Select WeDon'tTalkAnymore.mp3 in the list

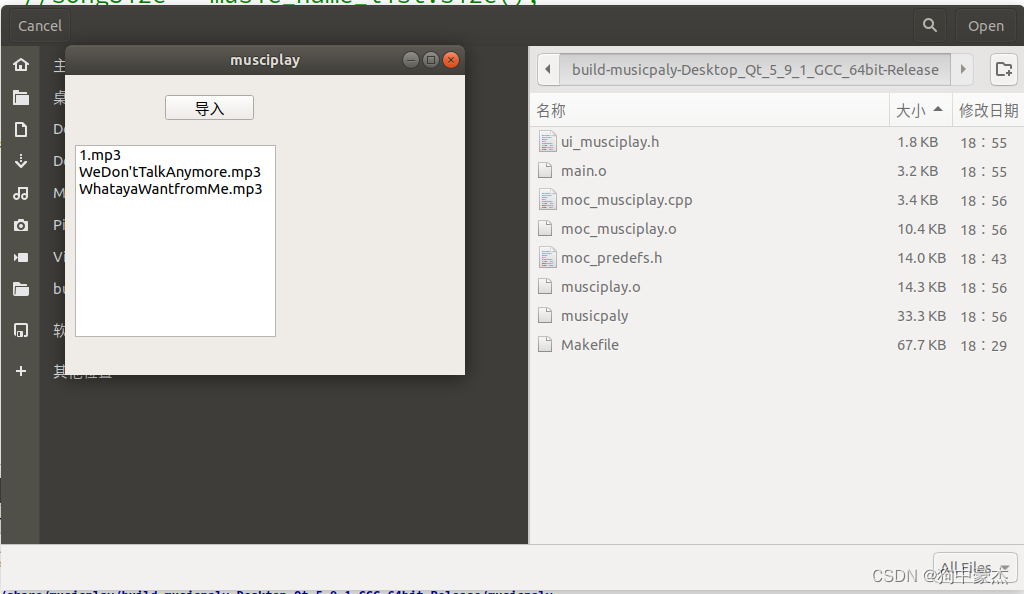tap(170, 172)
